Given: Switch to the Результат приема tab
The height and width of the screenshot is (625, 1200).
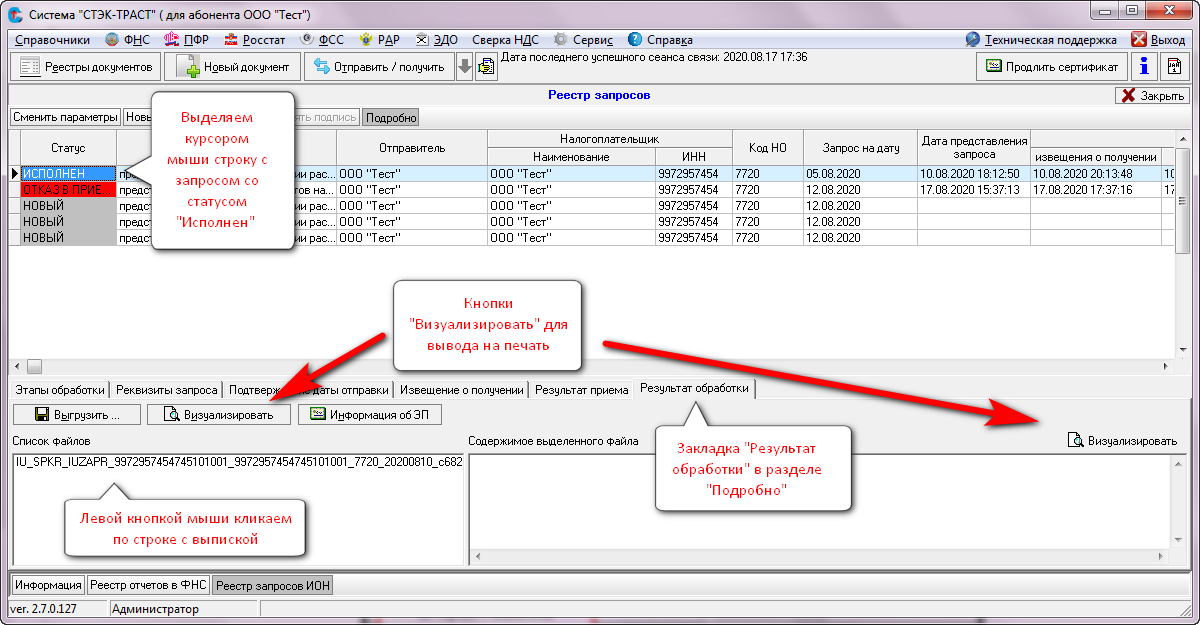Looking at the screenshot, I should point(581,390).
